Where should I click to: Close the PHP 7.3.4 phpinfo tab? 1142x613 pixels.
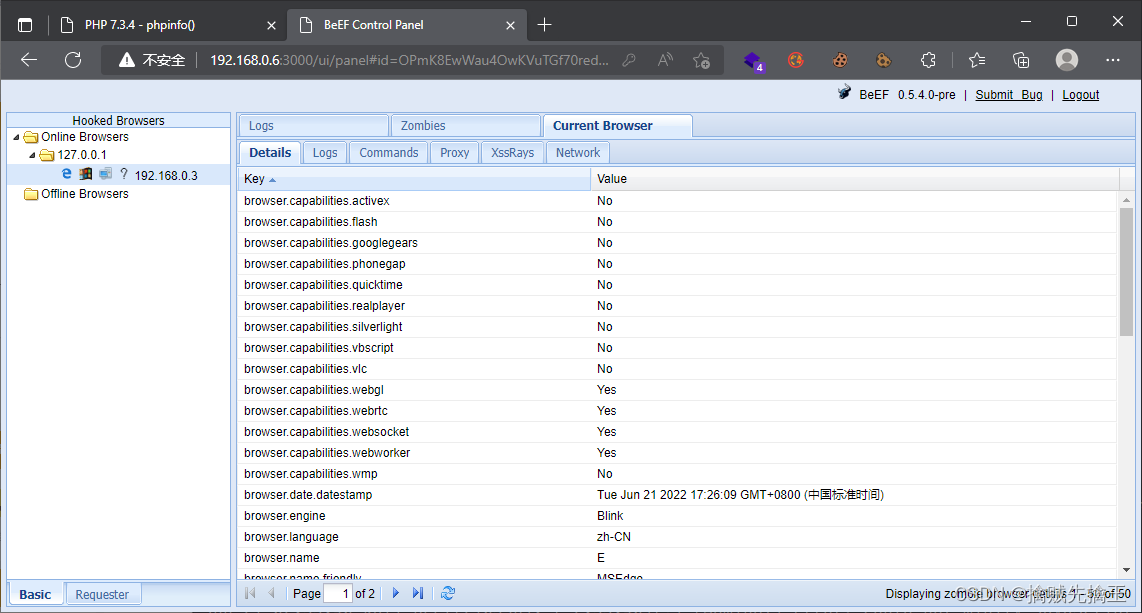pyautogui.click(x=271, y=25)
